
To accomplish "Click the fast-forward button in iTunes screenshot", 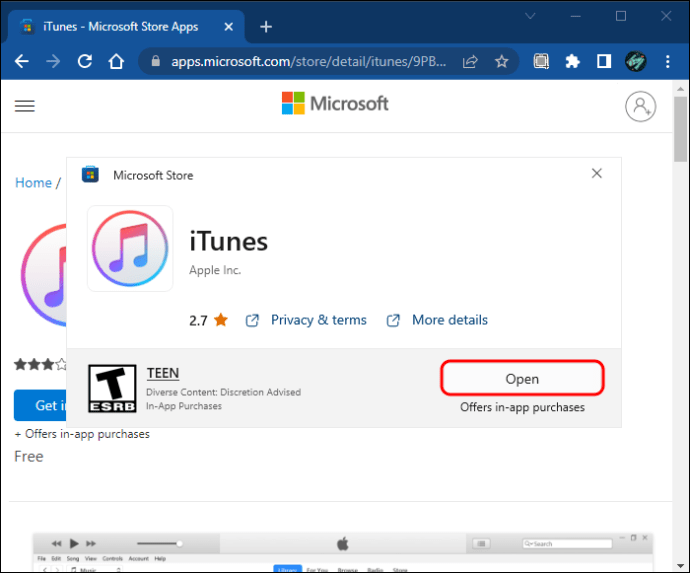I will click(91, 544).
